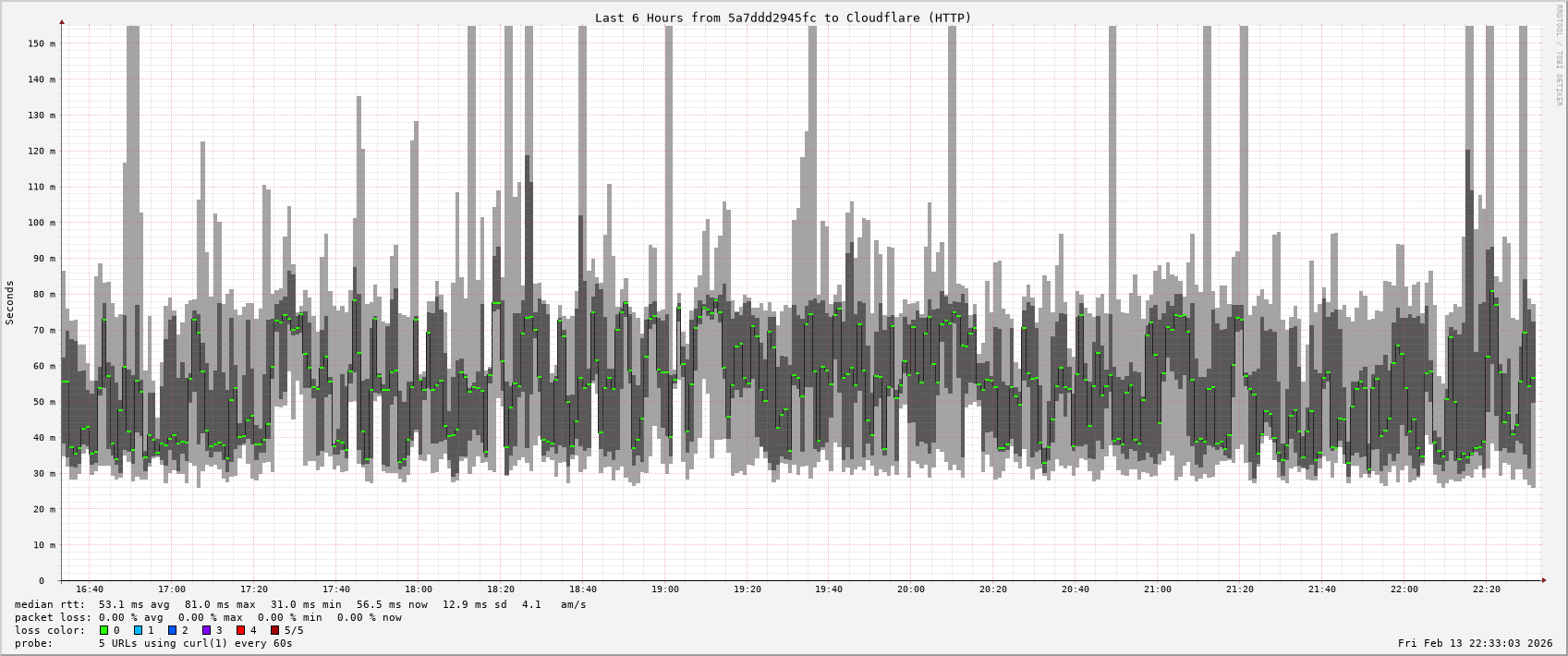The height and width of the screenshot is (656, 1568).
Task: Click the packet loss 0.00 % avg value
Action: (x=134, y=617)
